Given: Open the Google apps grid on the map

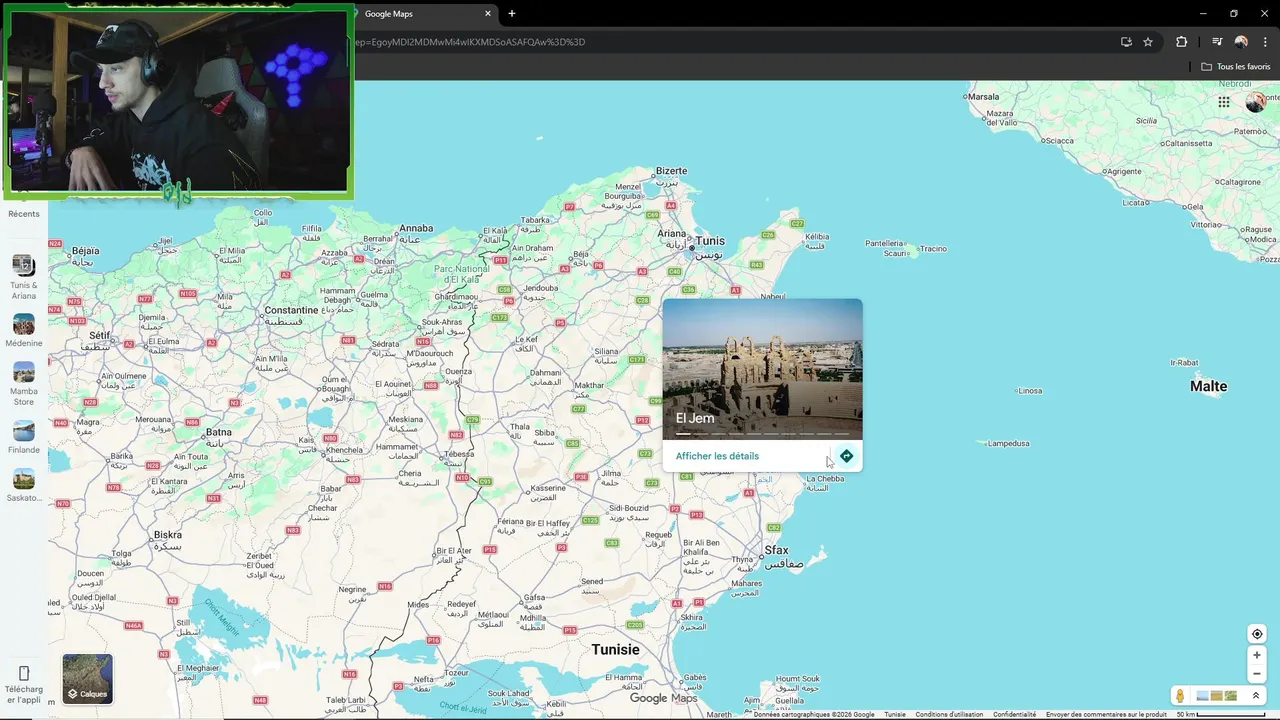Looking at the screenshot, I should click(x=1224, y=102).
